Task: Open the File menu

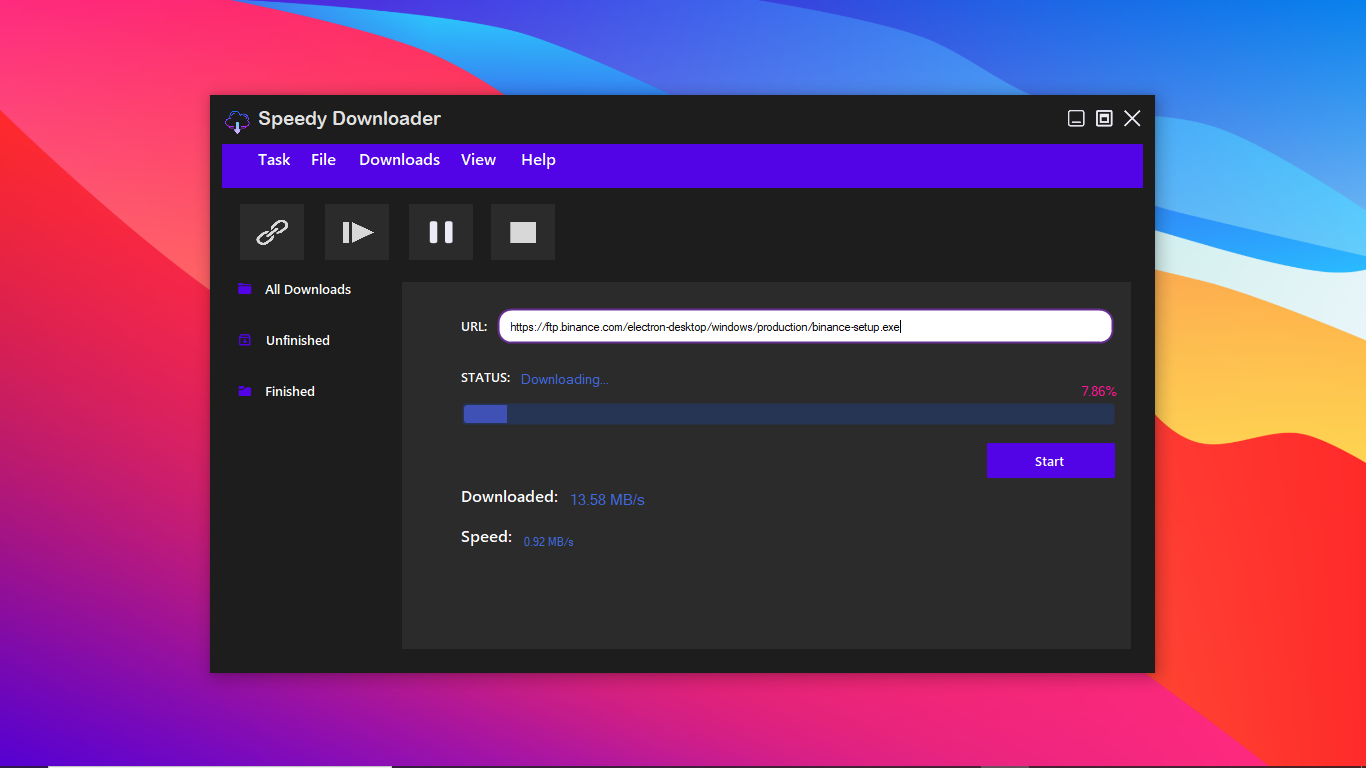Action: pyautogui.click(x=323, y=160)
